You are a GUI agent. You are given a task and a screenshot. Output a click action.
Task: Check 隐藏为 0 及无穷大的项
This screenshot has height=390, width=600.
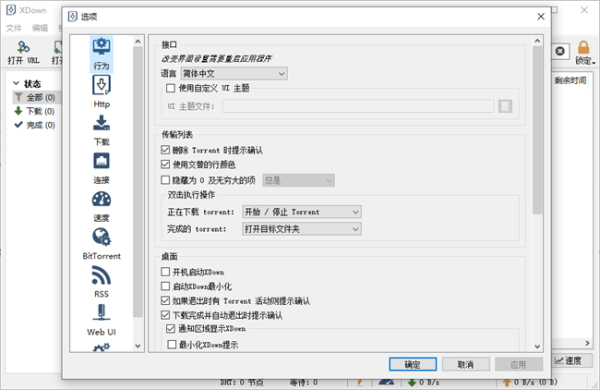(x=165, y=180)
